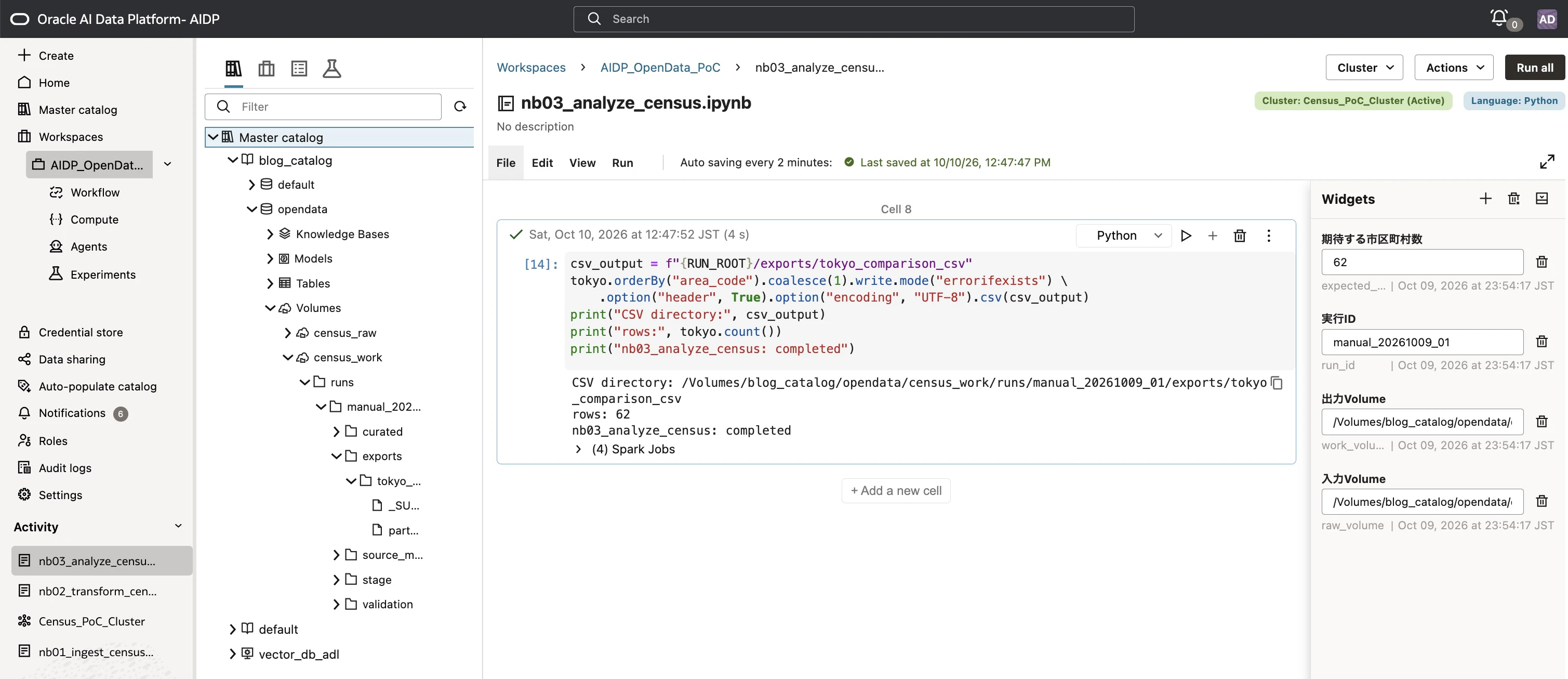Click + Add a new cell
The image size is (1568, 679).
895,491
